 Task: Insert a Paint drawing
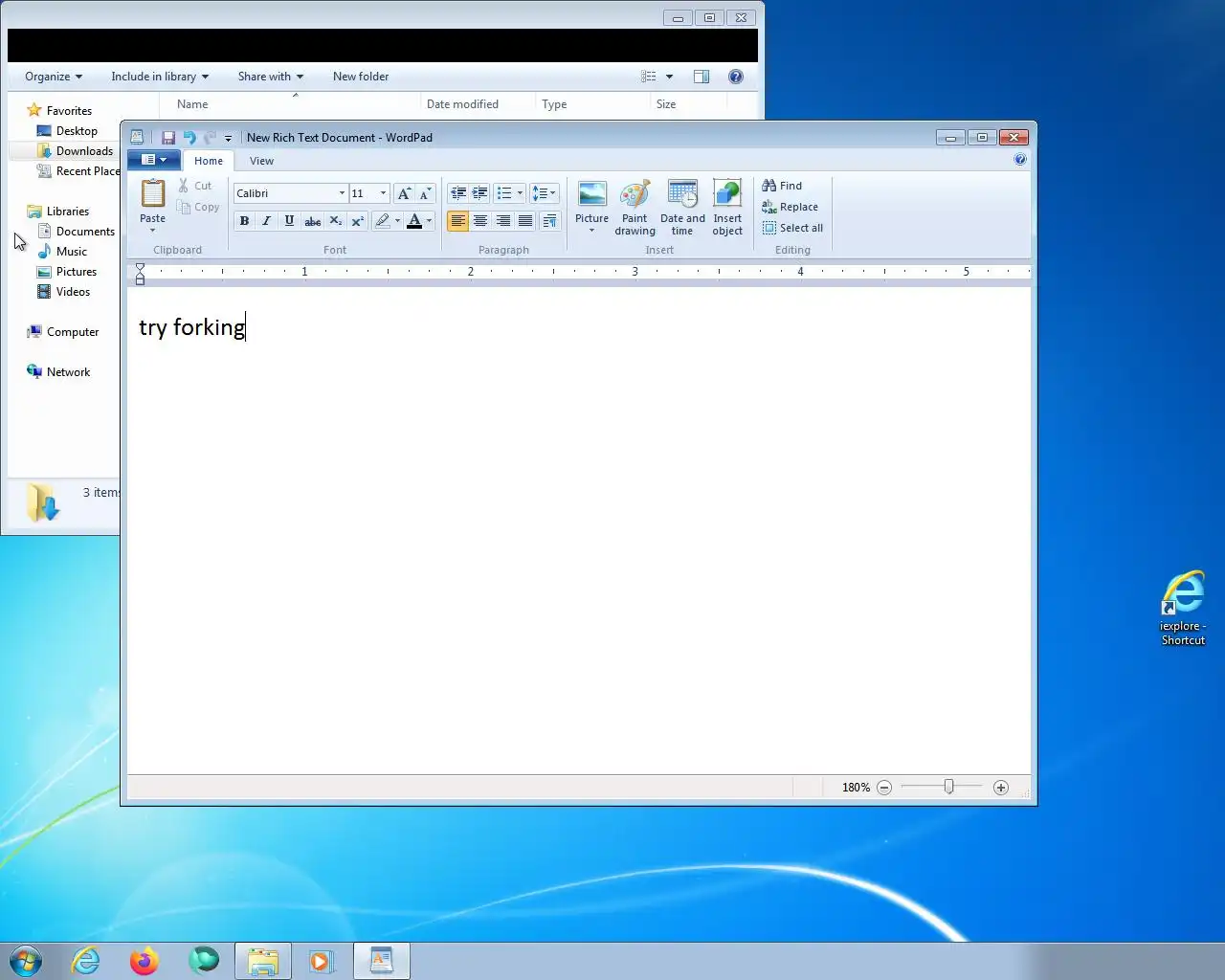point(635,208)
